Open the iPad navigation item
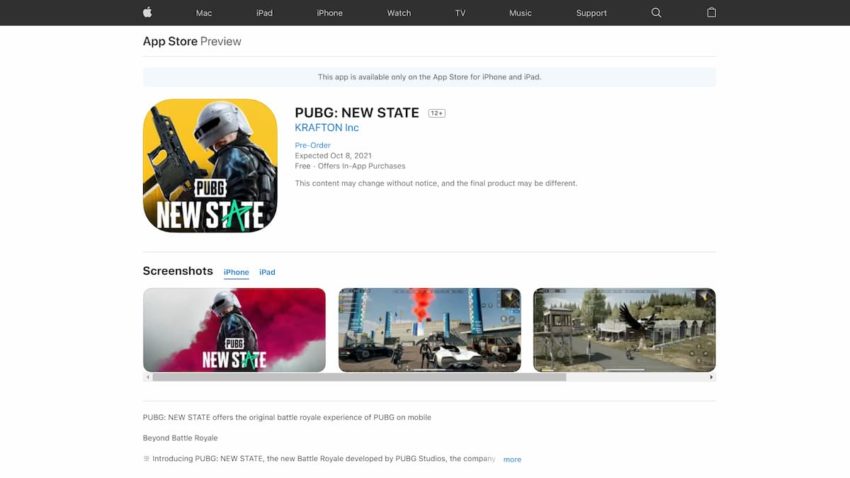850x478 pixels. (x=265, y=13)
